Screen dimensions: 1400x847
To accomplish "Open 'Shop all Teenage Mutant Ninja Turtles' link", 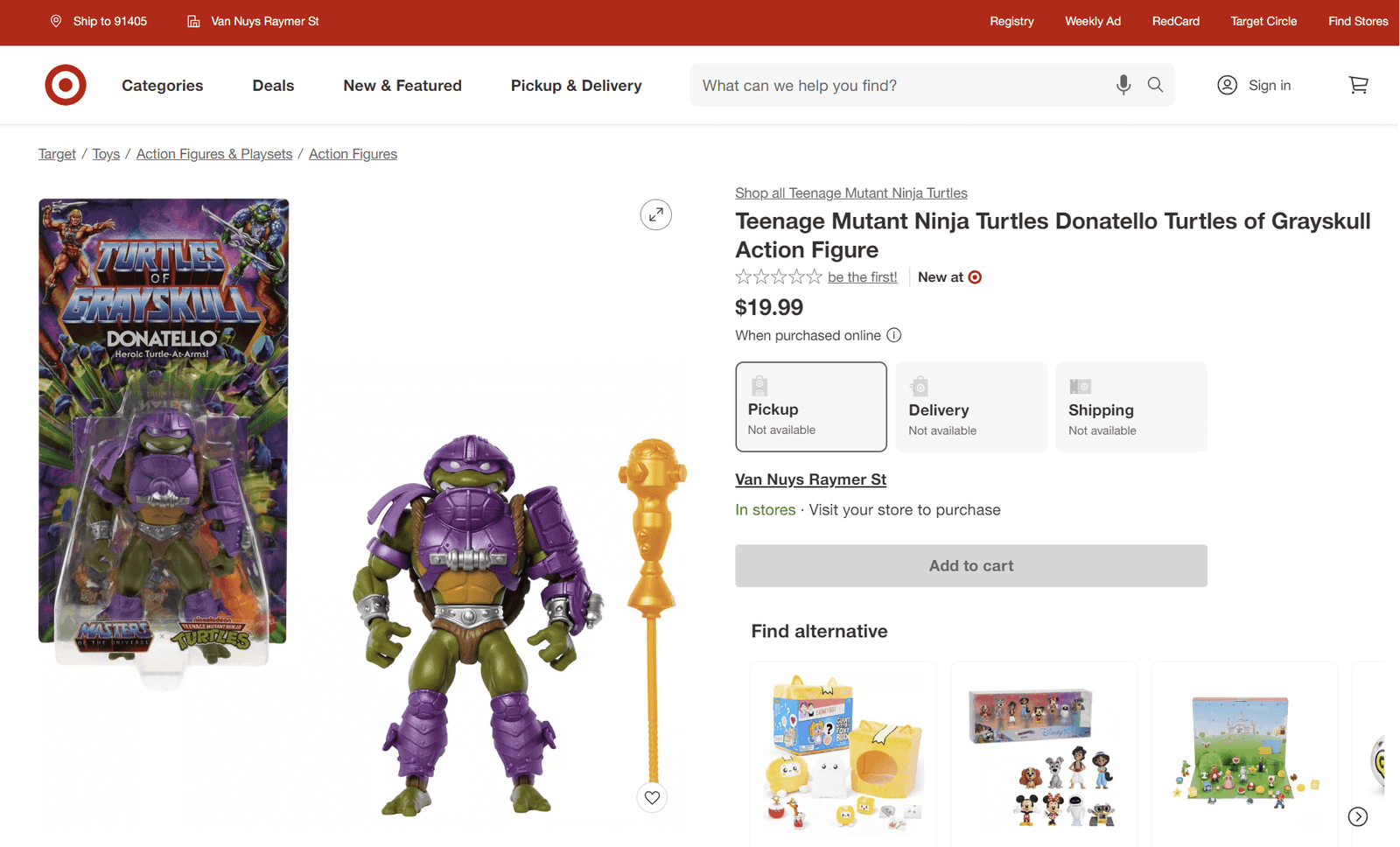I will point(850,193).
